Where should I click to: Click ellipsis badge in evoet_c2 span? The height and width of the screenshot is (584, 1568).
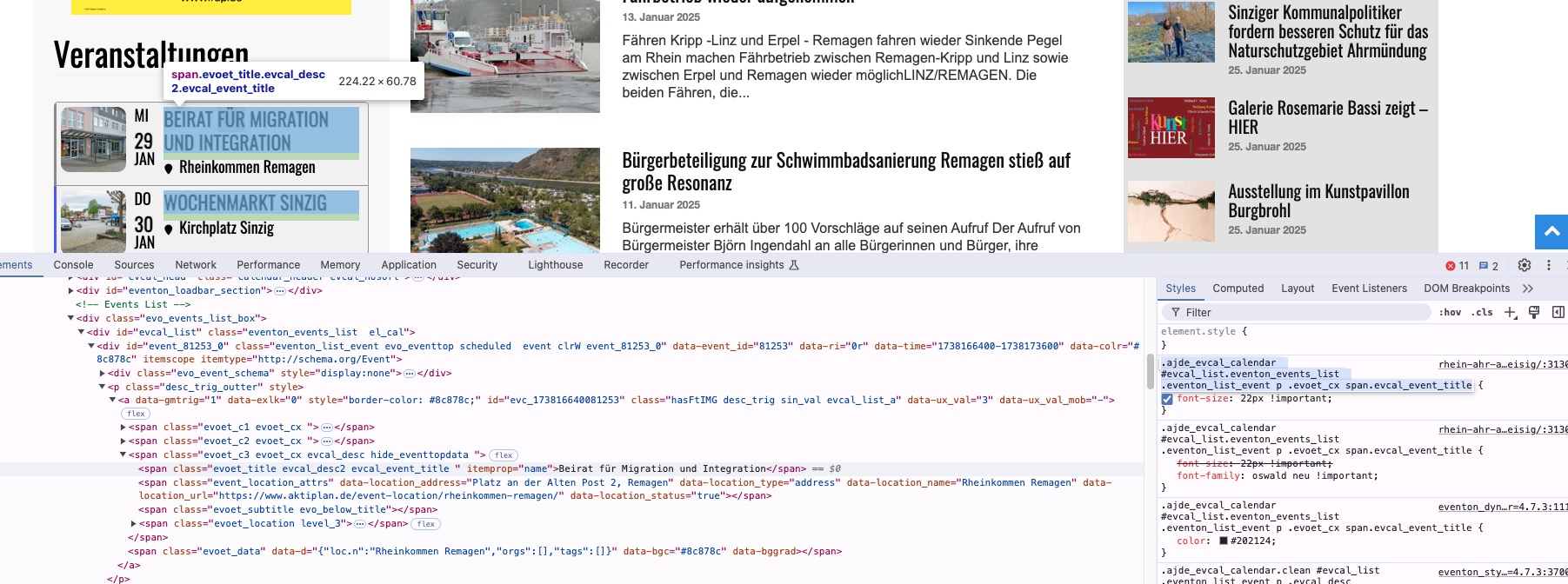click(x=327, y=441)
